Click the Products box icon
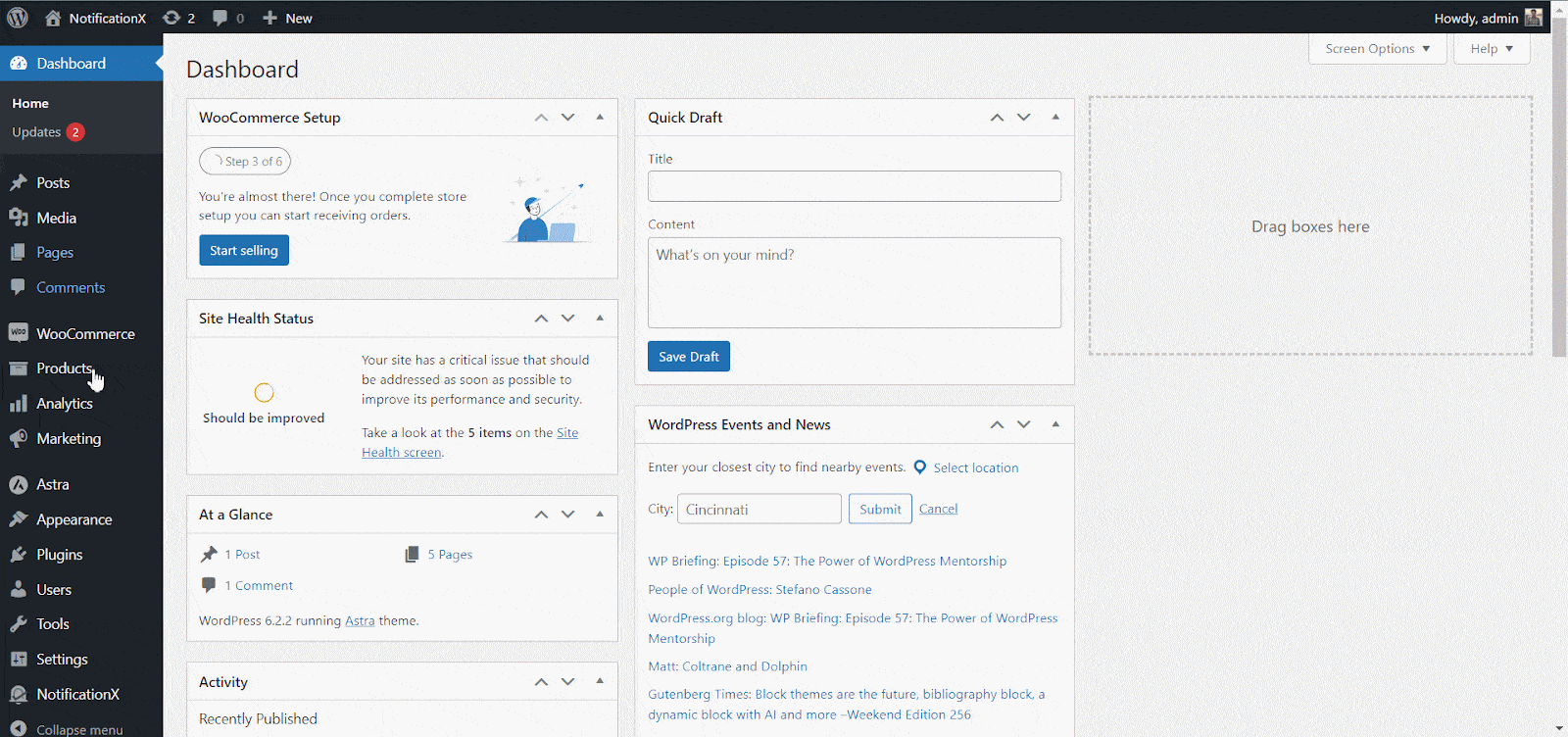1568x737 pixels. (19, 368)
